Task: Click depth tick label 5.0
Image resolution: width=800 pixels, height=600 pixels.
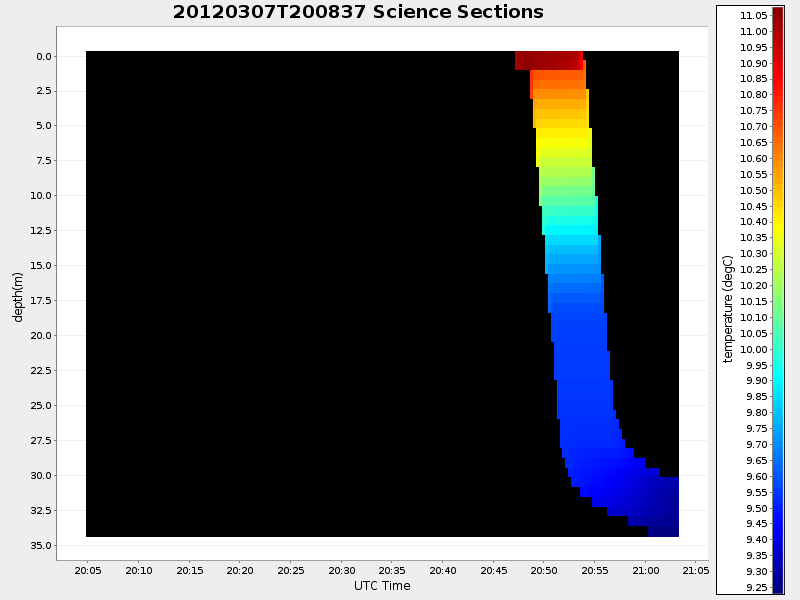Action: click(x=44, y=126)
